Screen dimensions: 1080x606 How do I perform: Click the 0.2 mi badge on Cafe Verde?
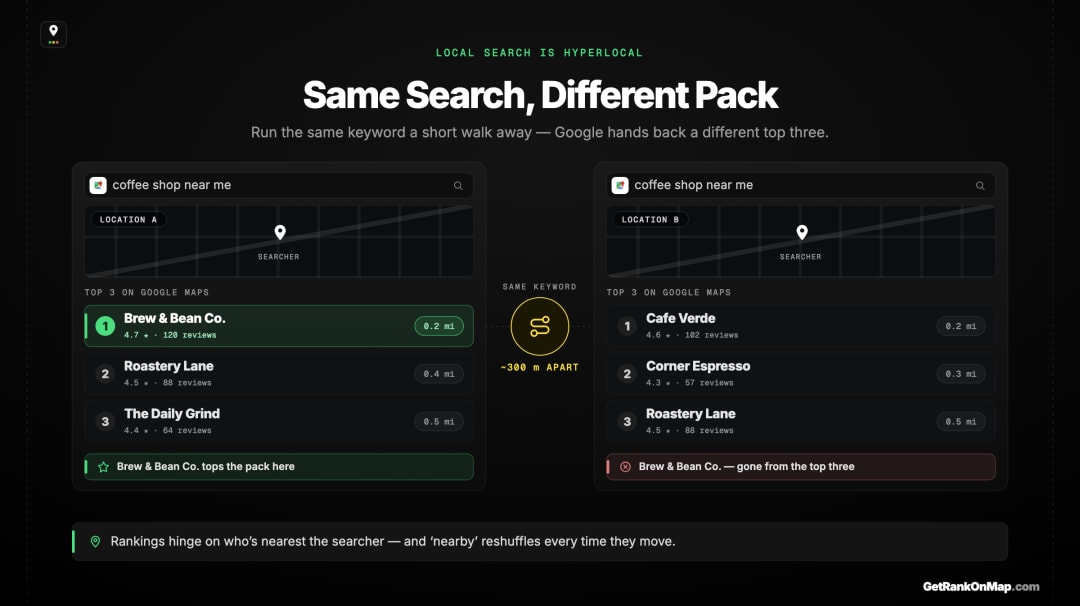tap(961, 326)
